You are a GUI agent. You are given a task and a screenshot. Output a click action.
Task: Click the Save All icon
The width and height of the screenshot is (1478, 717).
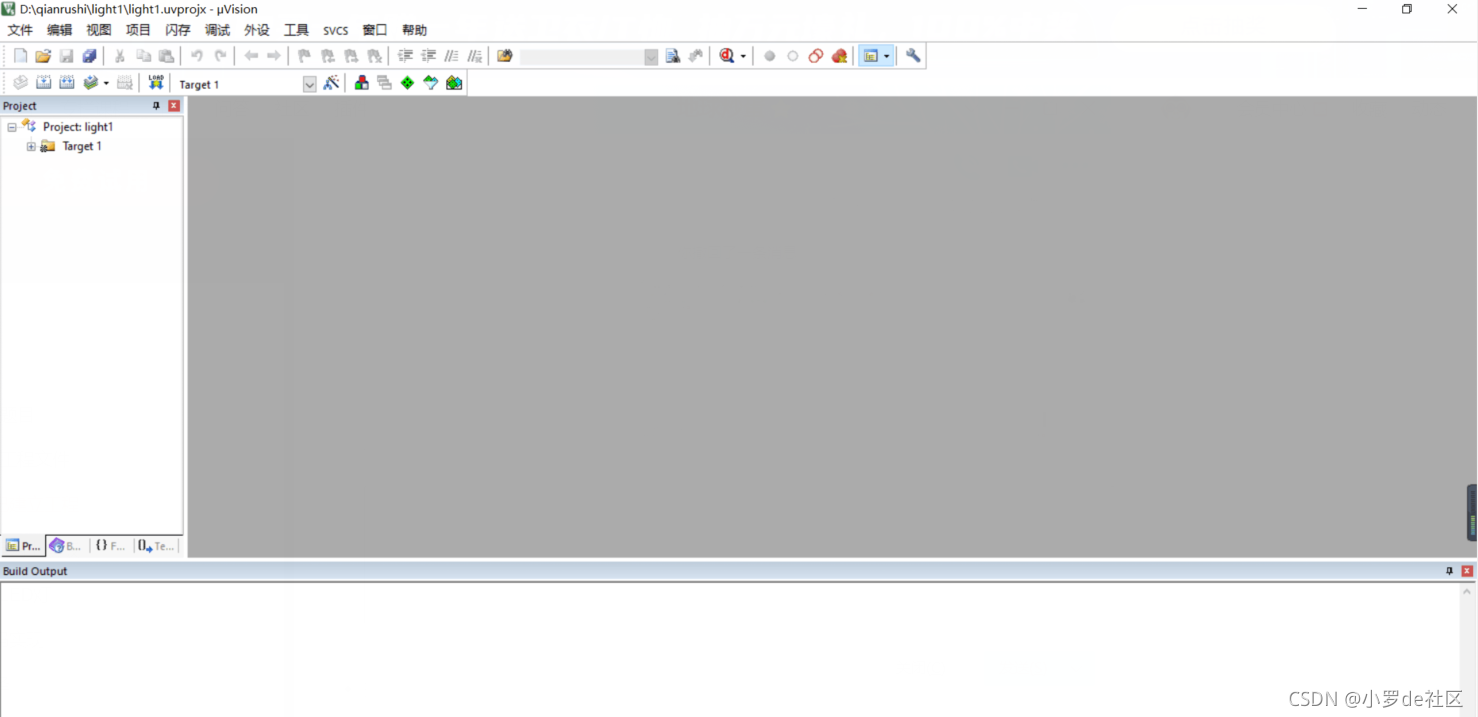(89, 56)
